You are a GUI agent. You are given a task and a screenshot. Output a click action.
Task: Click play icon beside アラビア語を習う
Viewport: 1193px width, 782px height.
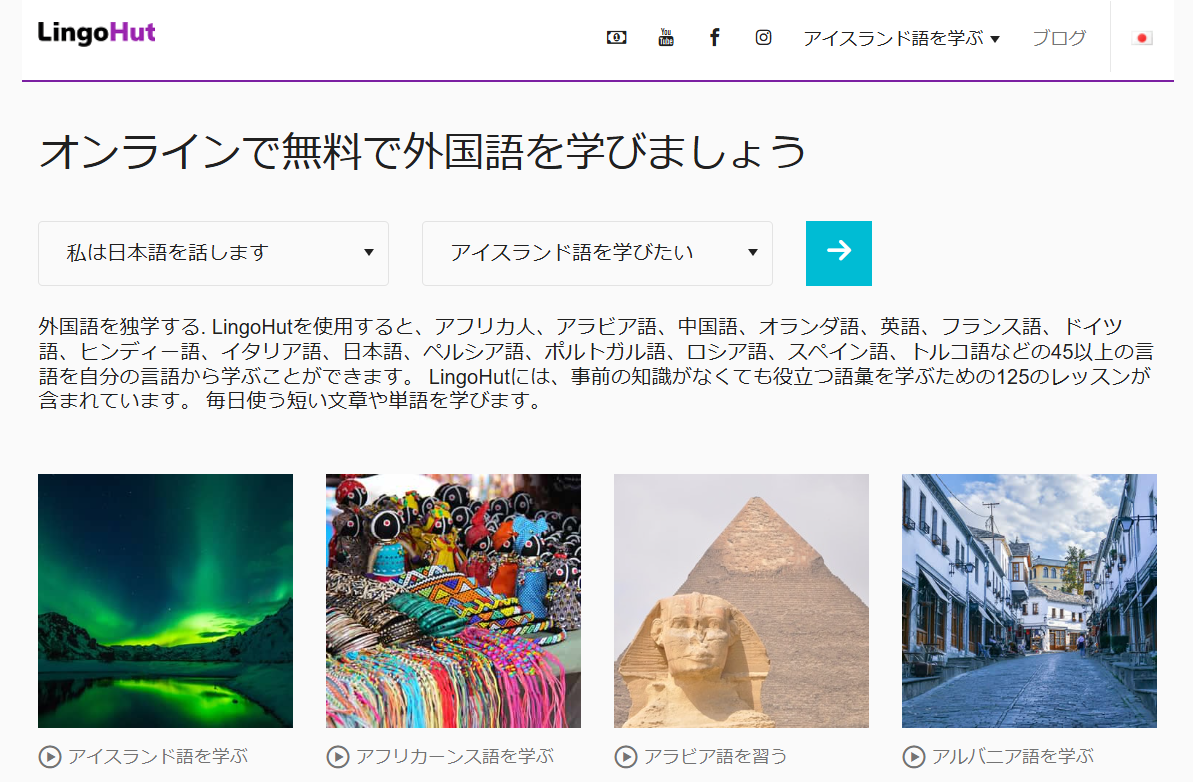click(x=625, y=757)
